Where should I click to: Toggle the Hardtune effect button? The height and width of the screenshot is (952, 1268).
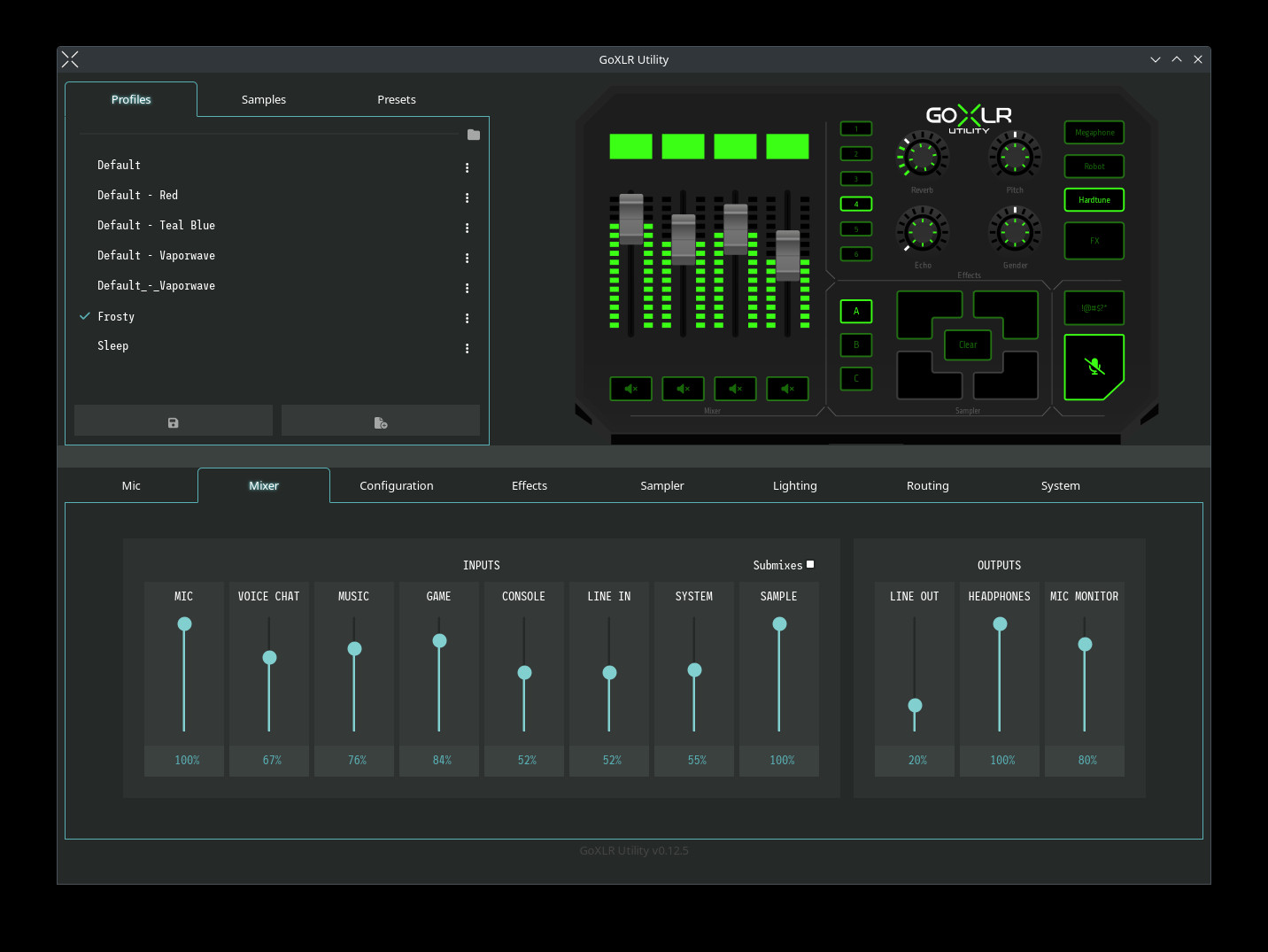[x=1094, y=200]
